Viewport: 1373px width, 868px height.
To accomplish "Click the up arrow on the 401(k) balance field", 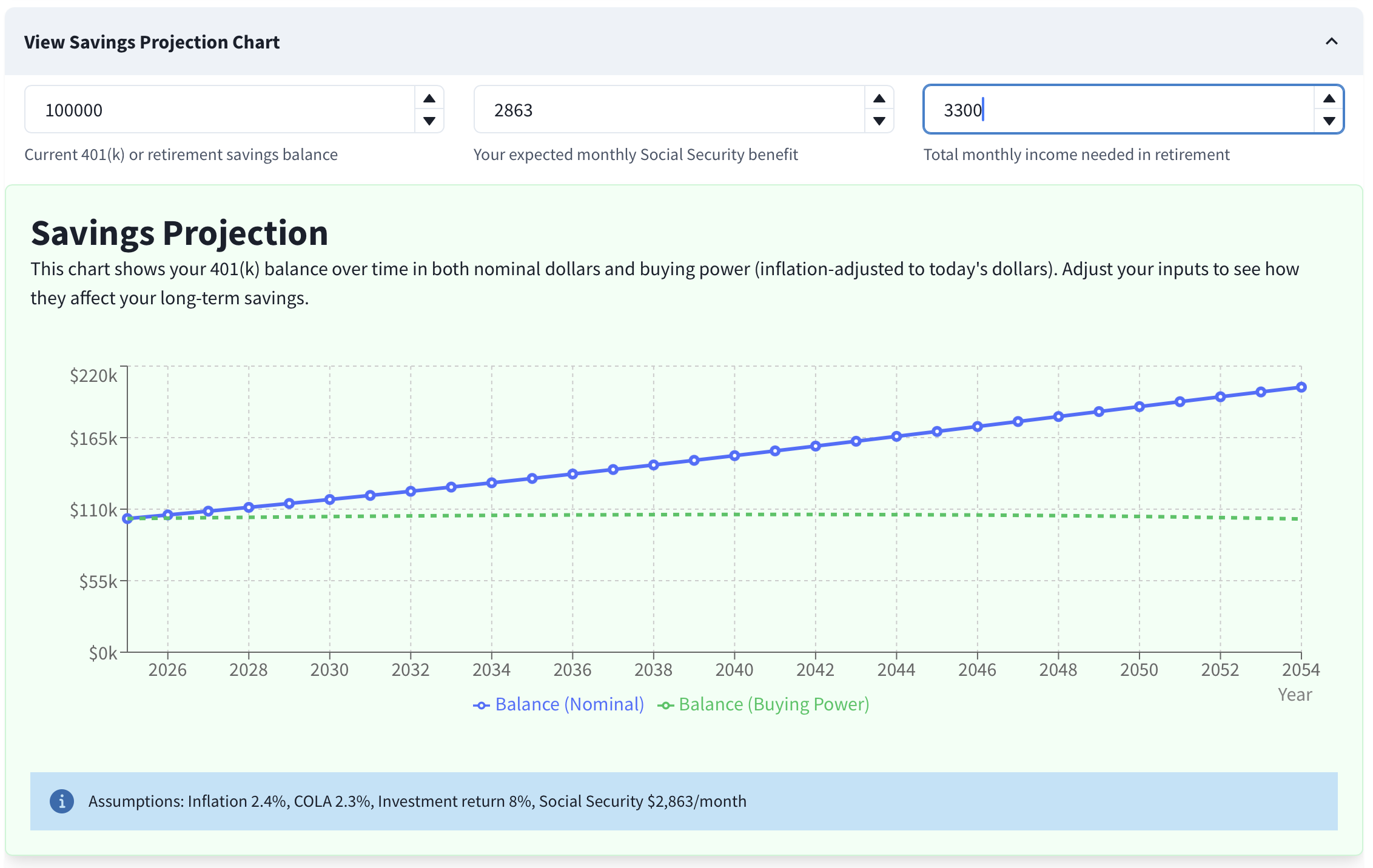I will [429, 98].
